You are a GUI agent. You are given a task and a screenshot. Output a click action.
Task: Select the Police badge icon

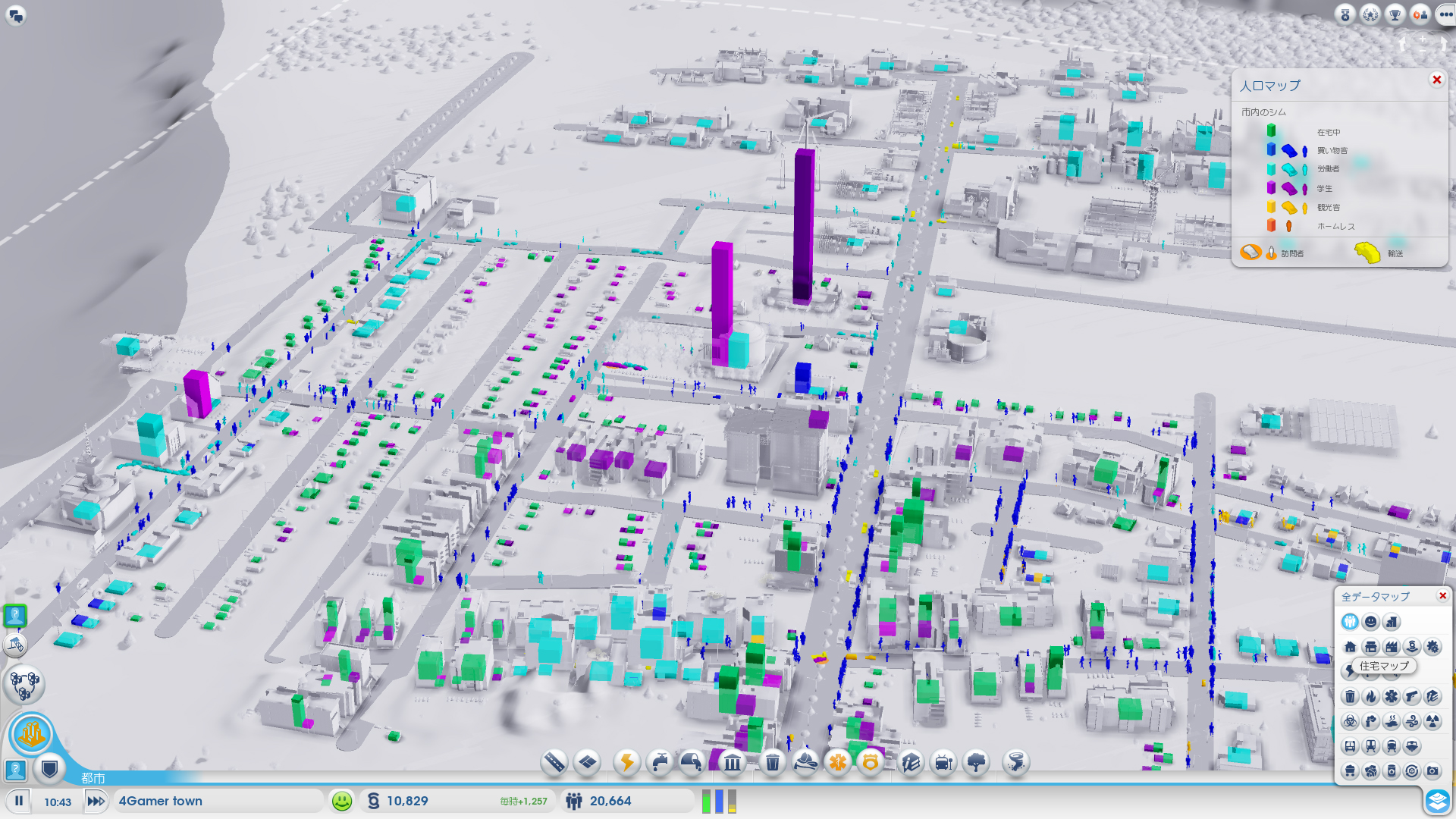[x=871, y=761]
